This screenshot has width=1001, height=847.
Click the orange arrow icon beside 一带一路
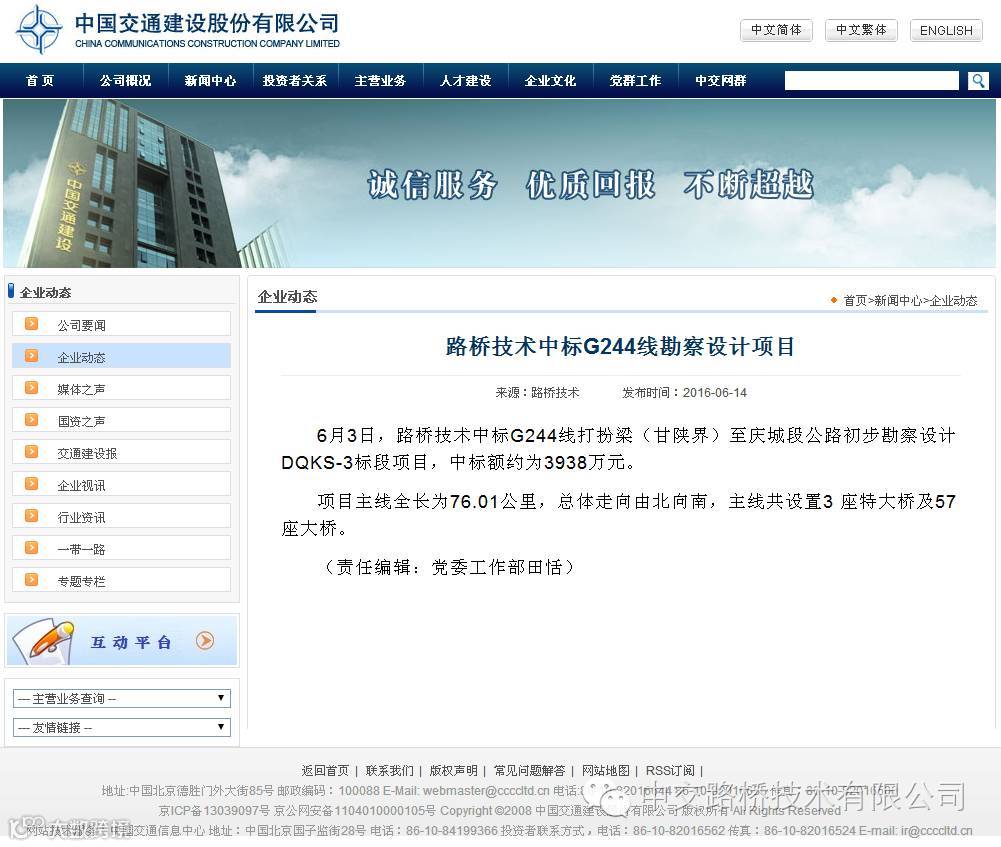tap(31, 548)
